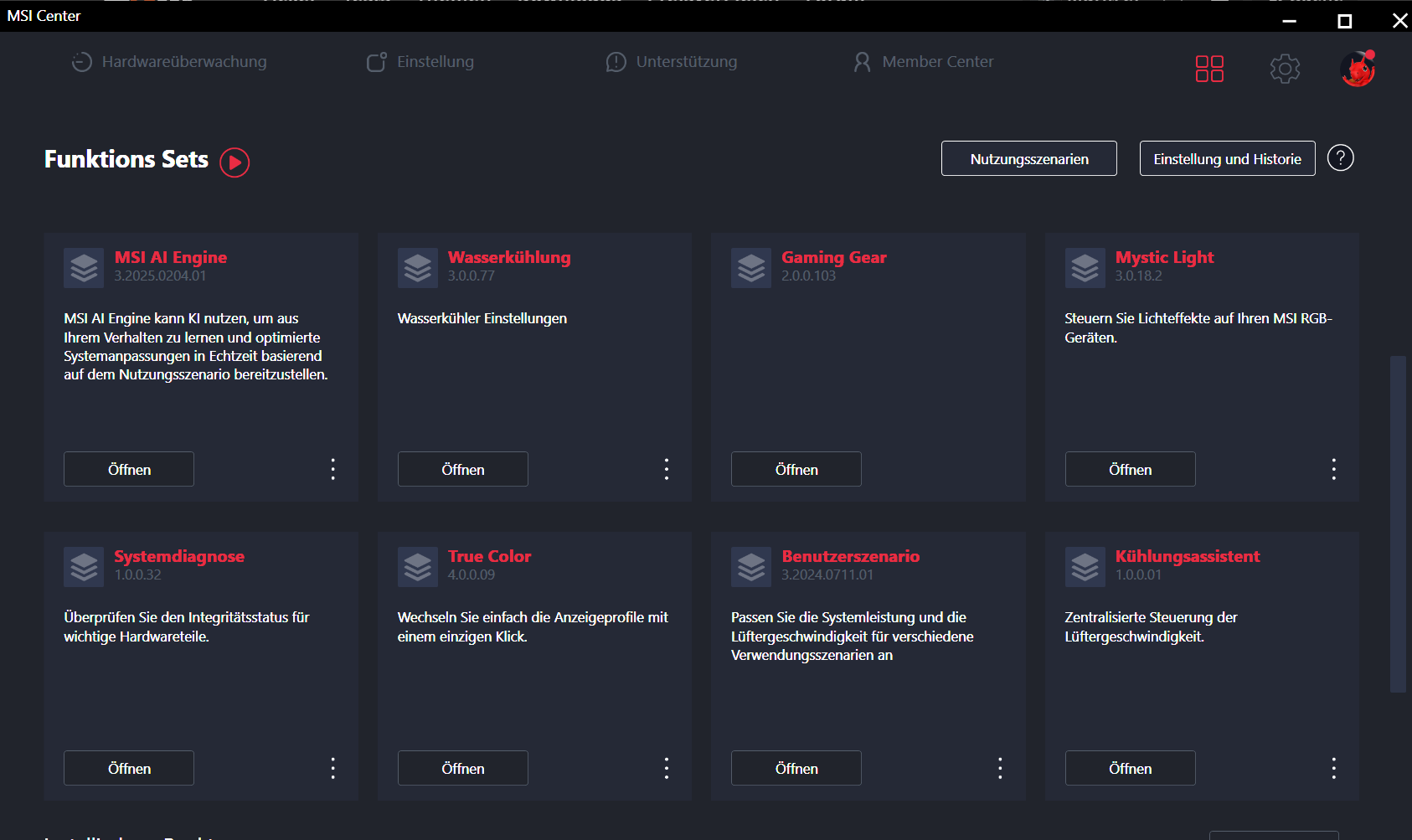This screenshot has width=1412, height=840.
Task: Click Gaming Gear version 2.0.0.103
Action: tap(809, 276)
